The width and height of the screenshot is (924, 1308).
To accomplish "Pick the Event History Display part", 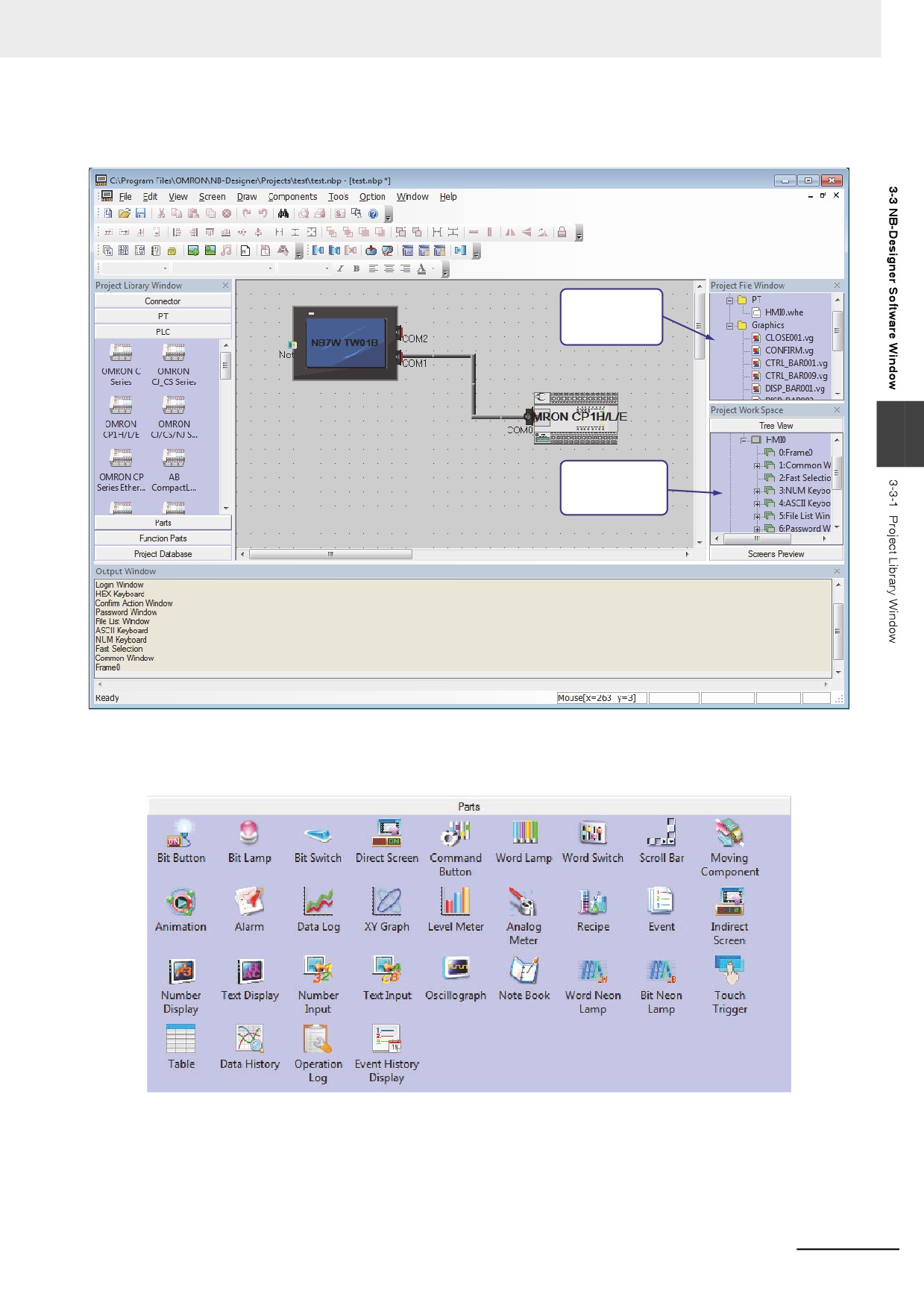I will [387, 1054].
